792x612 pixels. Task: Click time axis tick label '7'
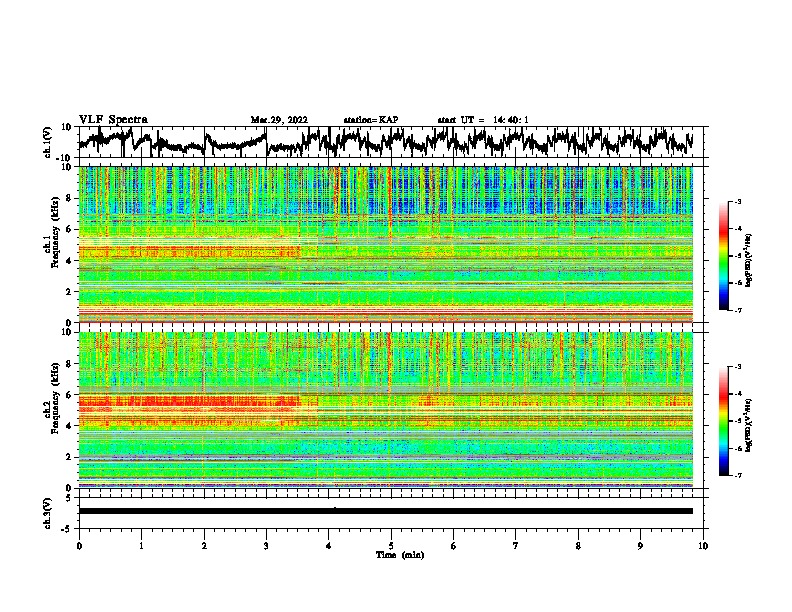[x=516, y=546]
